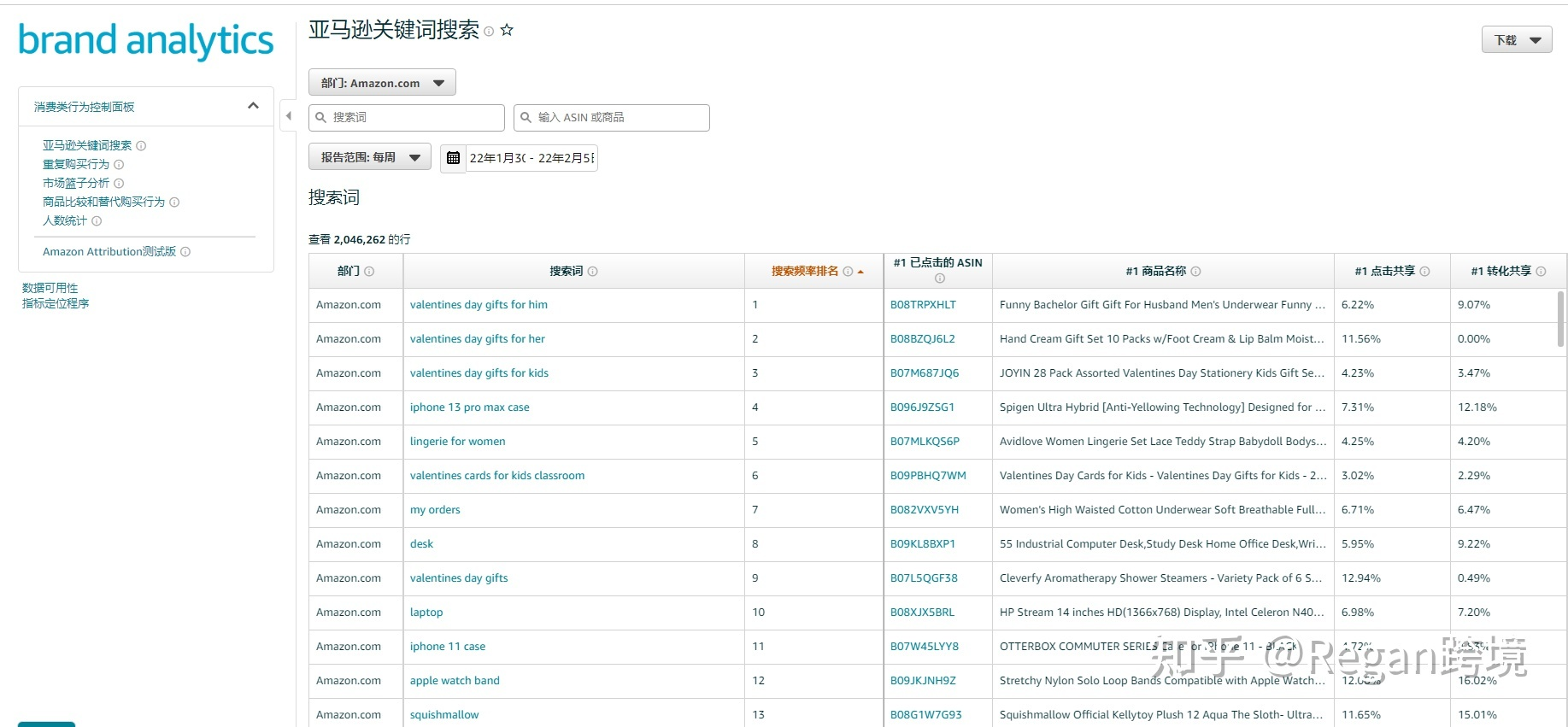Click the favorite star icon beside page title

(507, 30)
